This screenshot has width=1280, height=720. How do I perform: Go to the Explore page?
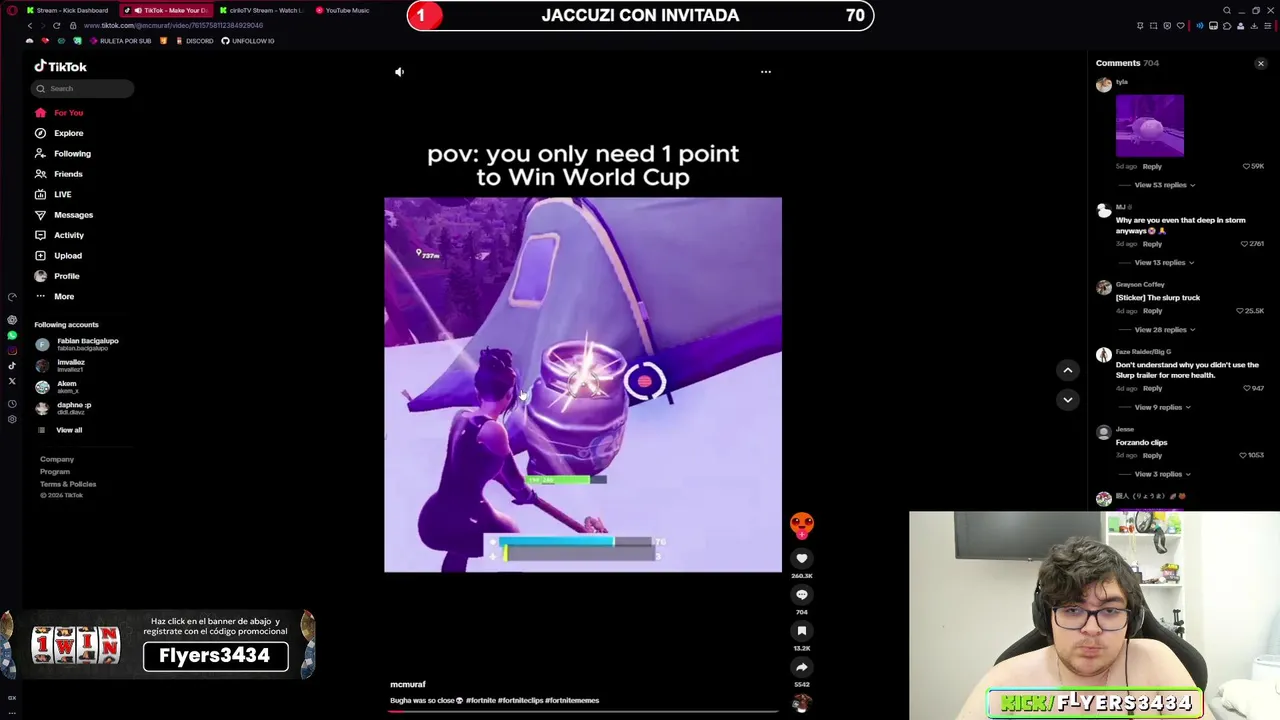tap(68, 133)
